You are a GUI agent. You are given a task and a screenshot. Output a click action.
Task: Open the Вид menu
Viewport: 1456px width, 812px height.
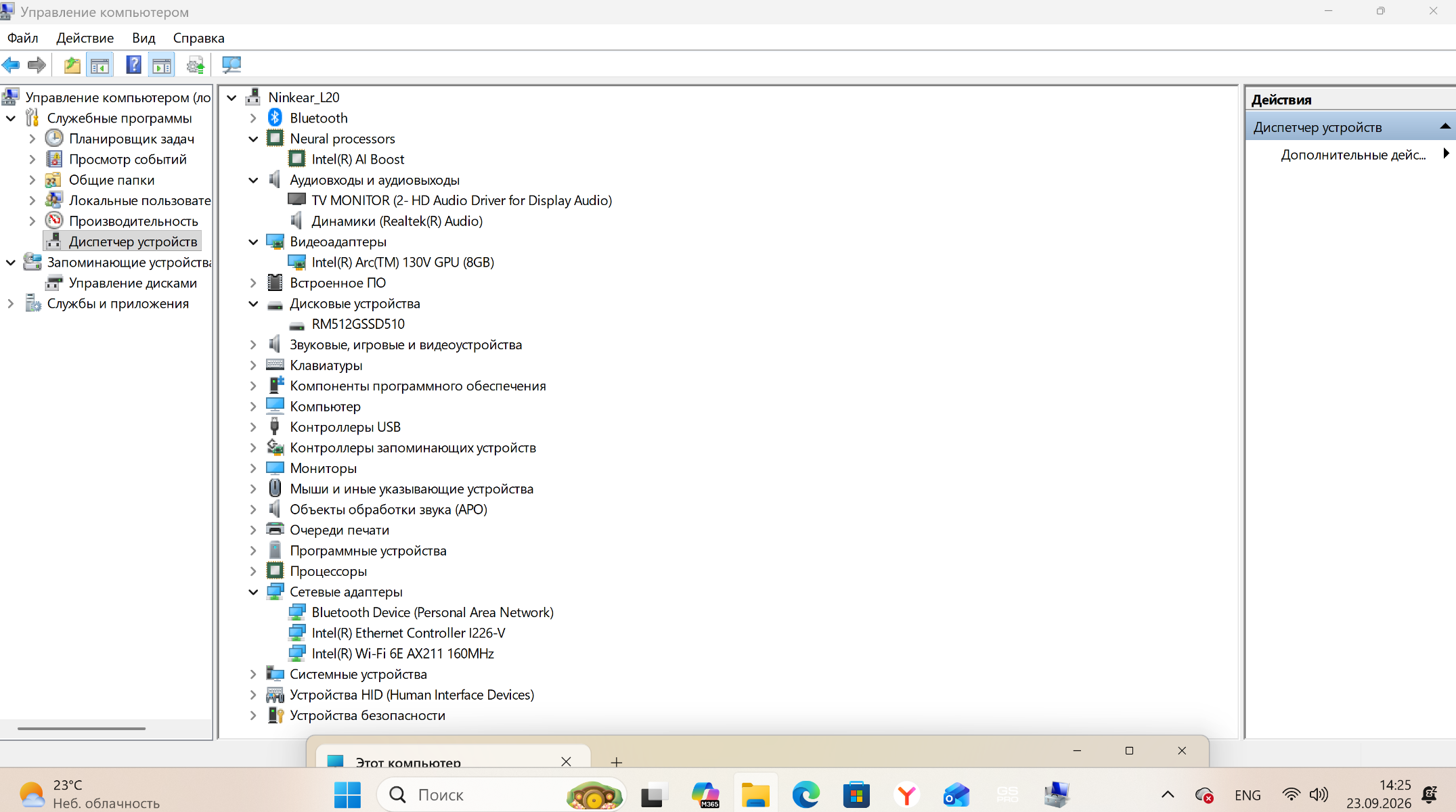tap(144, 38)
